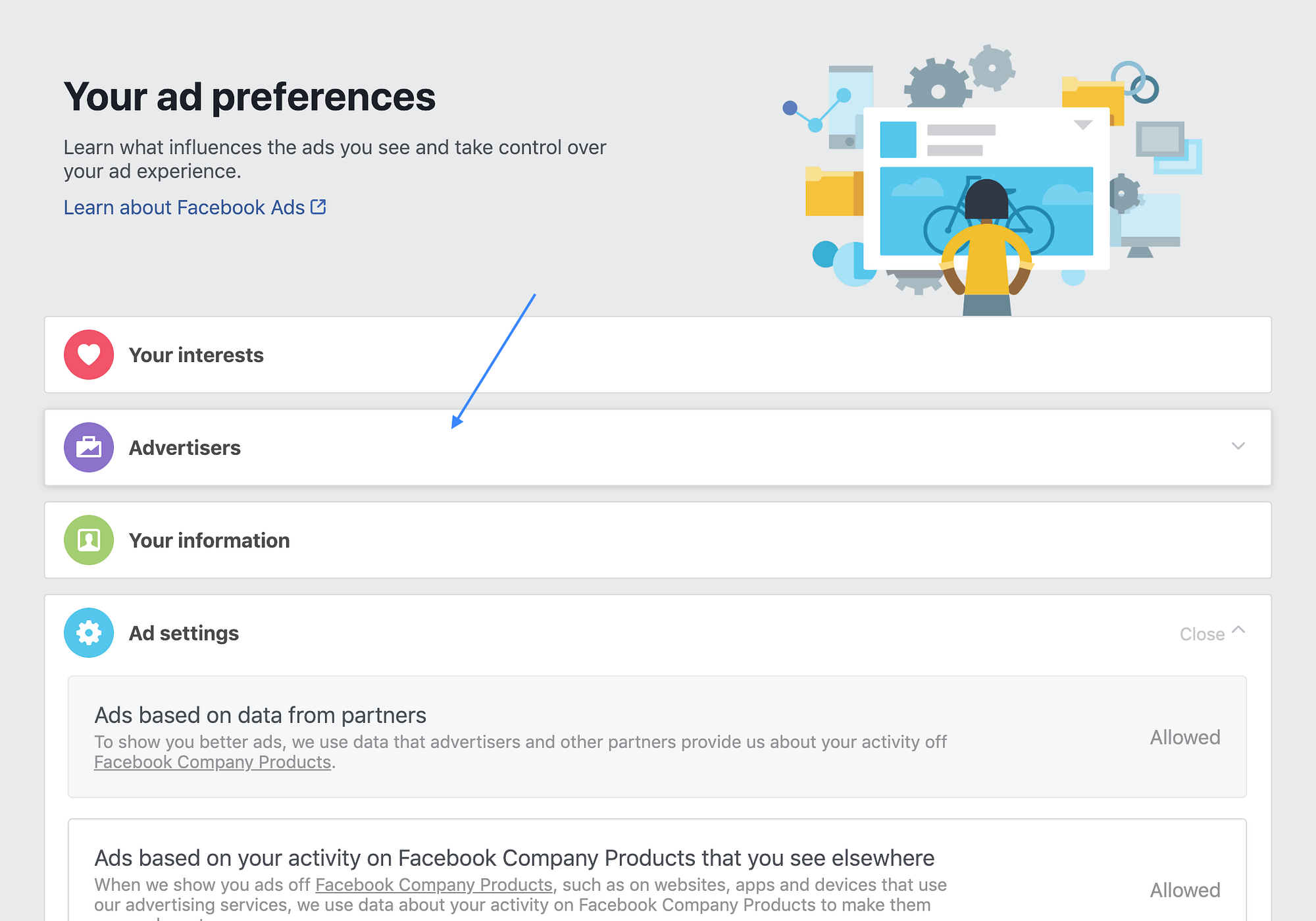Collapse Ad settings using the up chevron
The height and width of the screenshot is (921, 1316).
click(1238, 630)
